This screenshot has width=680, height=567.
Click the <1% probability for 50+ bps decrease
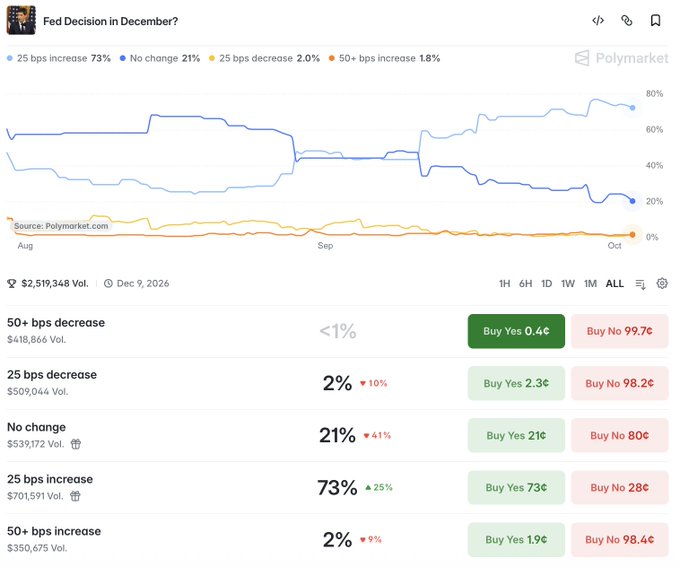338,331
